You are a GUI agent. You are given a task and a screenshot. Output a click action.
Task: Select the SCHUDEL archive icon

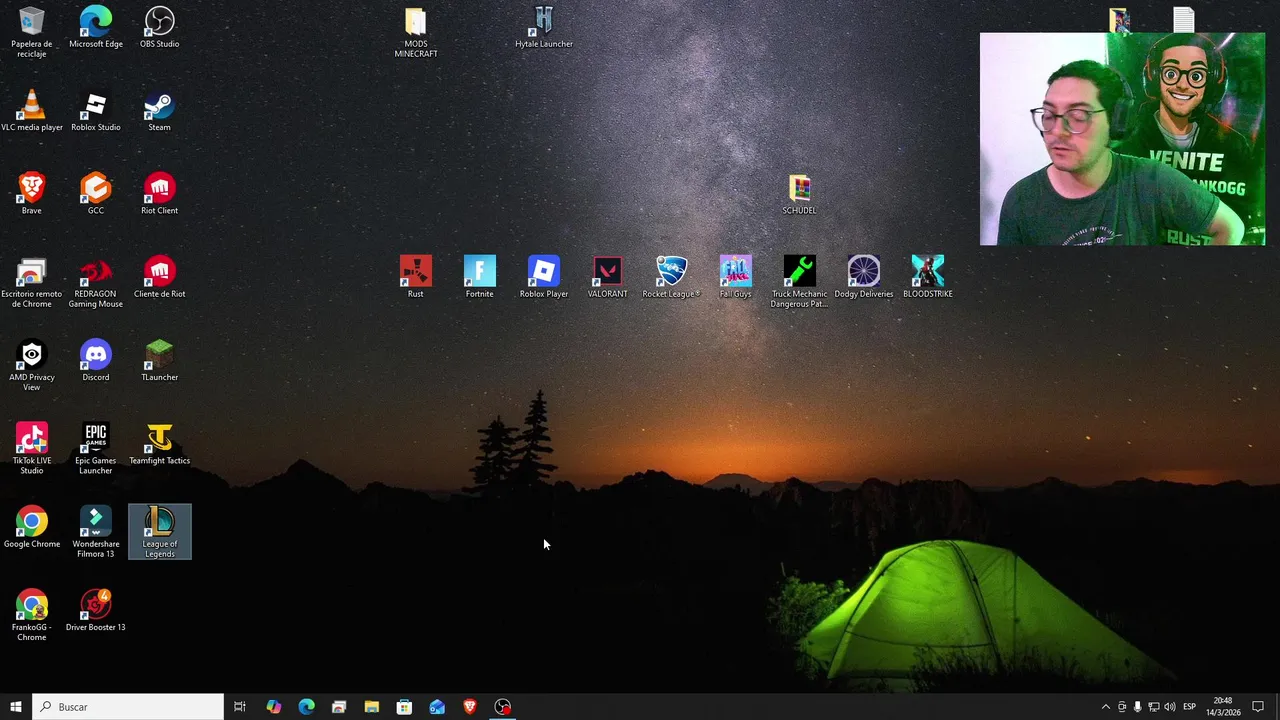(799, 194)
